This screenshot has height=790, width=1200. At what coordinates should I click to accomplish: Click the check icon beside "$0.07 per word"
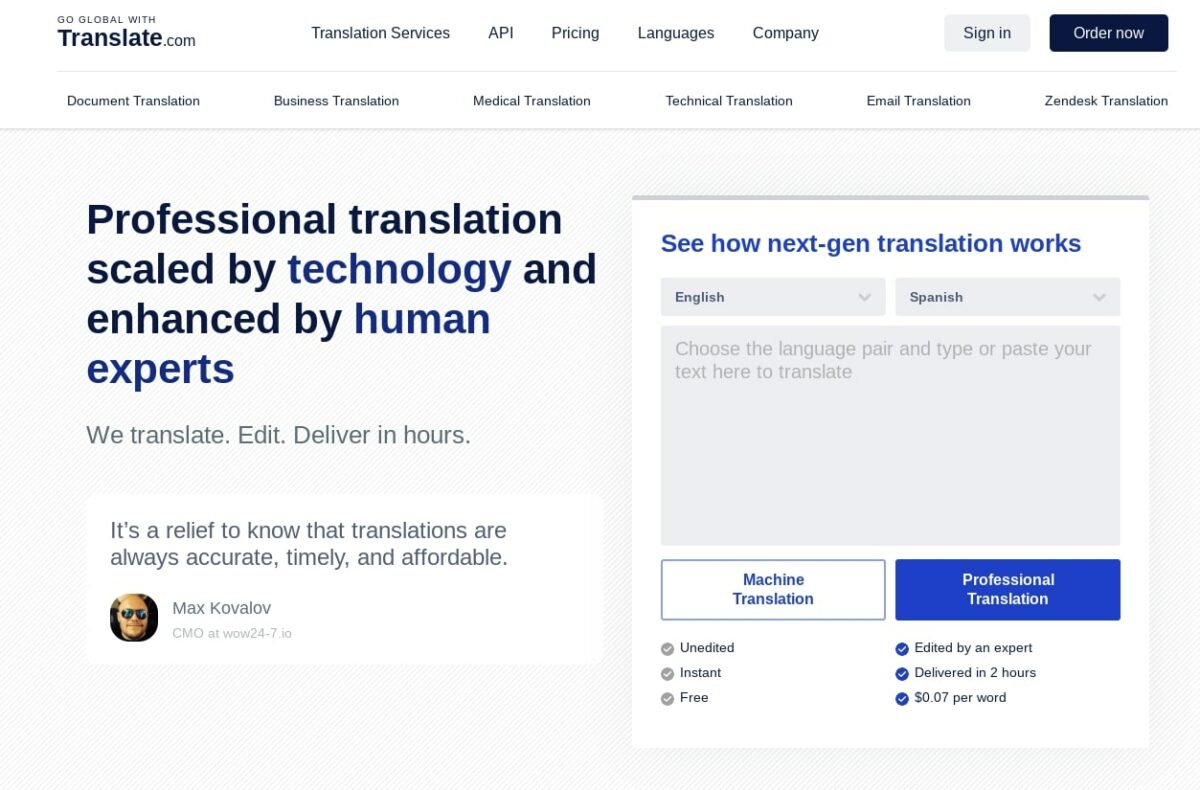pos(902,698)
